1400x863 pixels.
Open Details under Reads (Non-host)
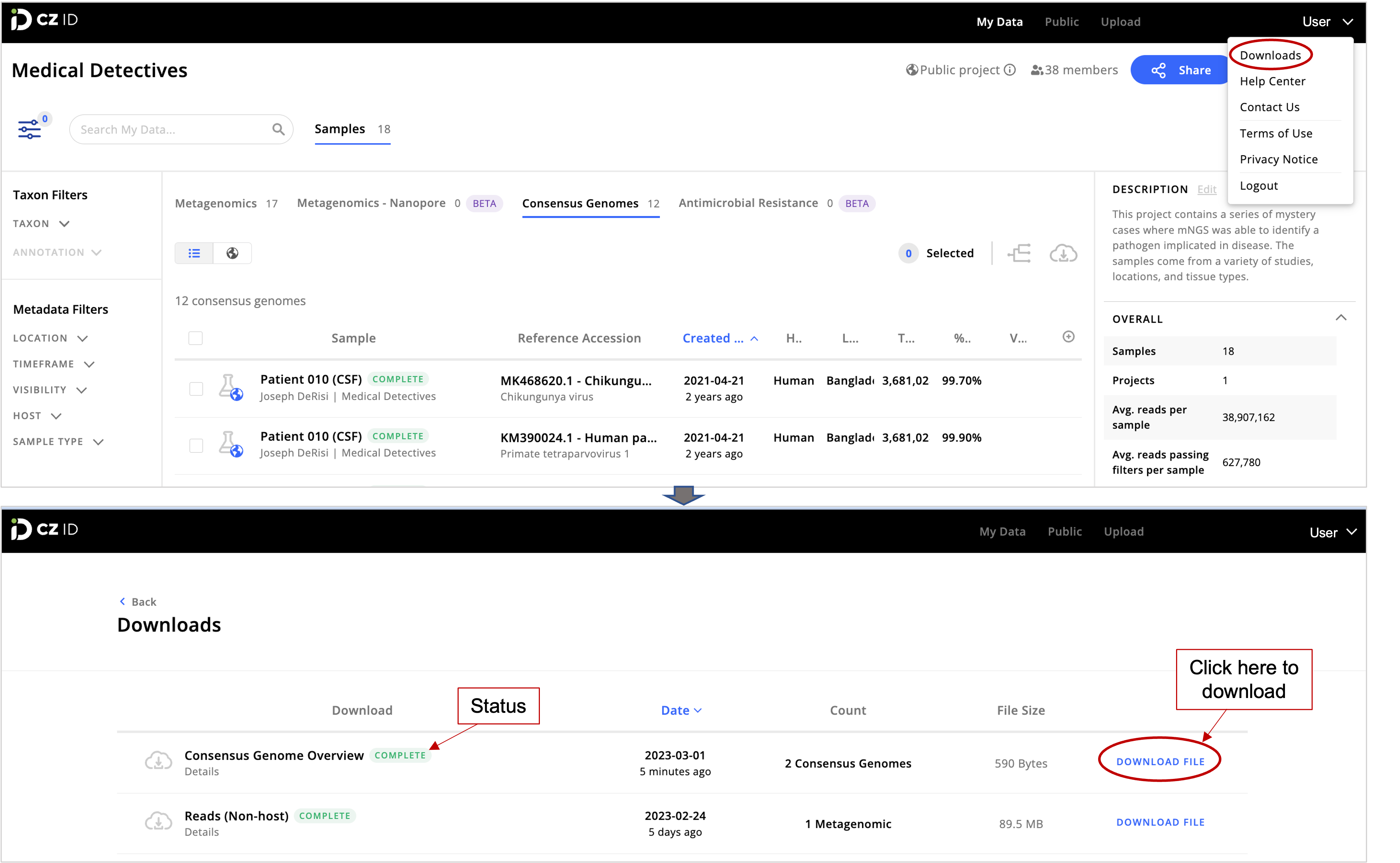(x=202, y=832)
